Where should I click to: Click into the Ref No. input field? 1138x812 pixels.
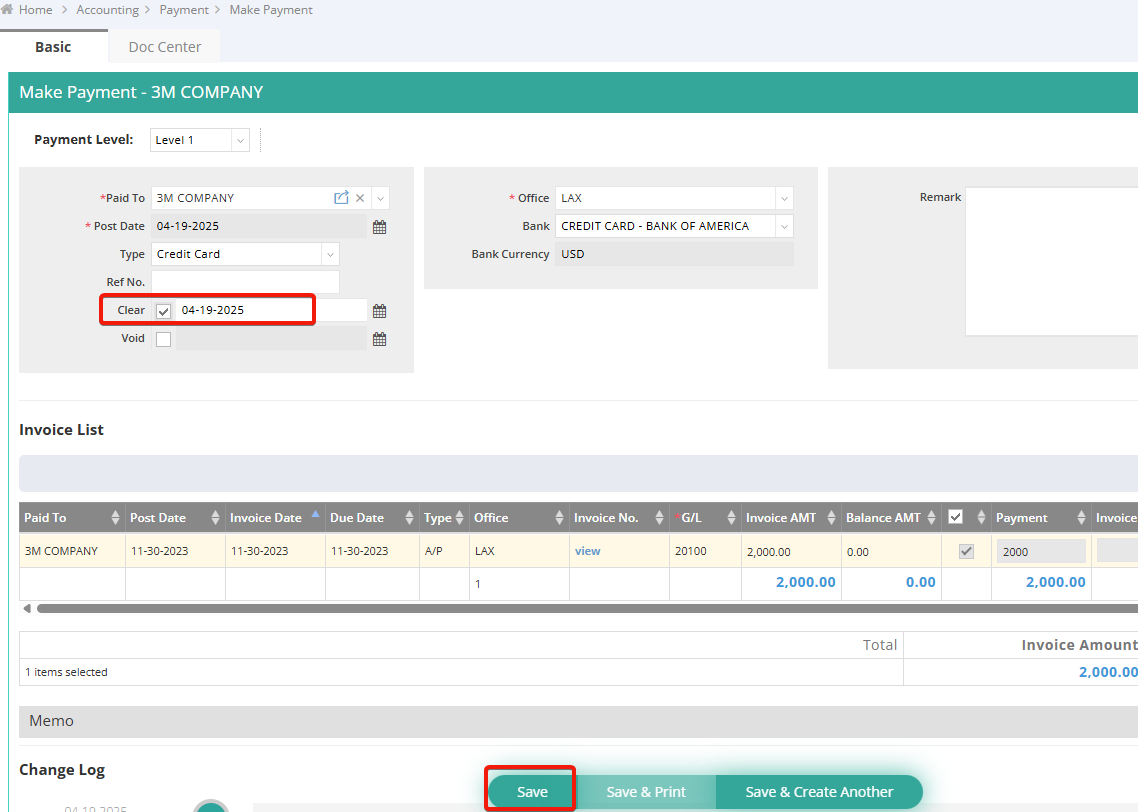245,282
